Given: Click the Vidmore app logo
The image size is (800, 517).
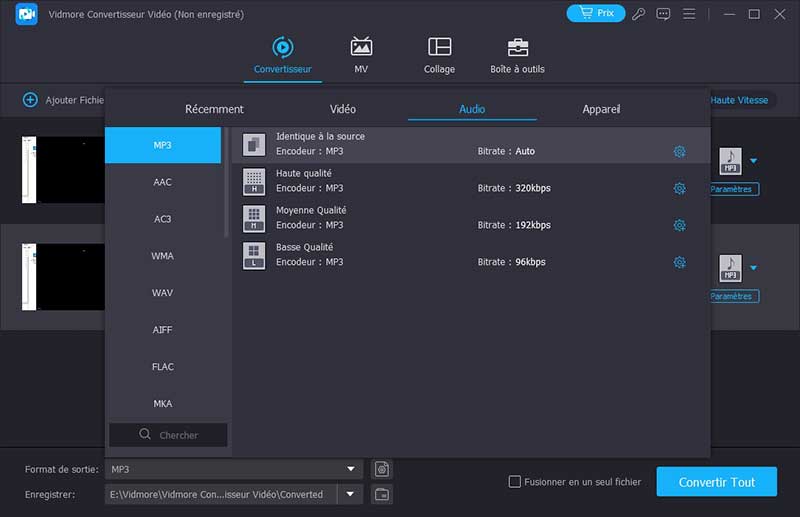Looking at the screenshot, I should [x=27, y=14].
